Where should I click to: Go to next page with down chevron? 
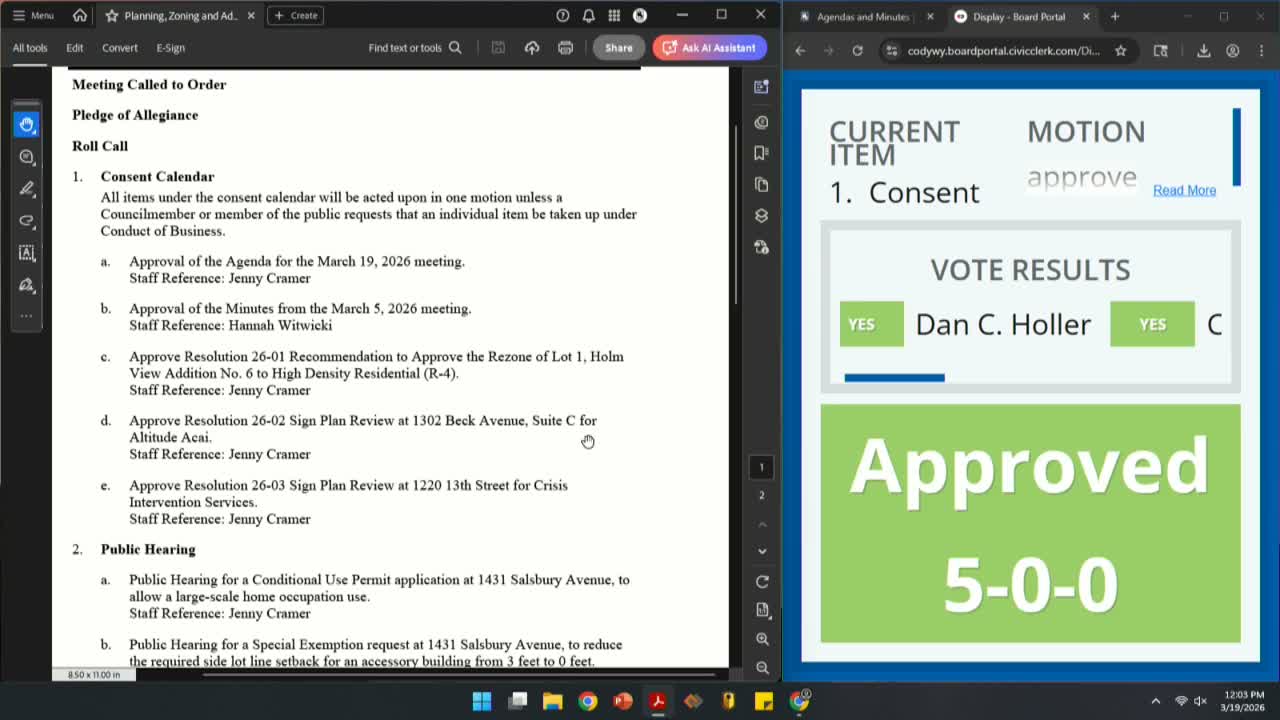(762, 551)
